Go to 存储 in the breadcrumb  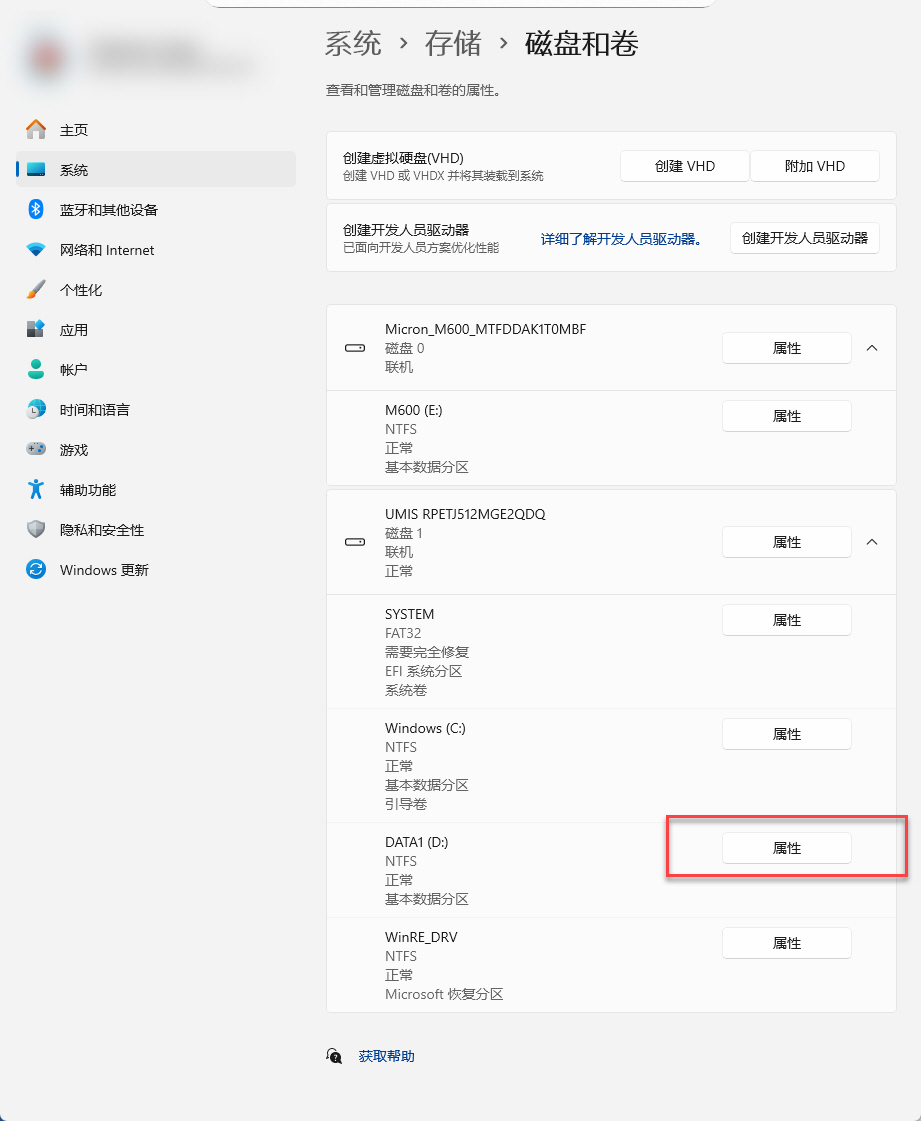coord(453,44)
